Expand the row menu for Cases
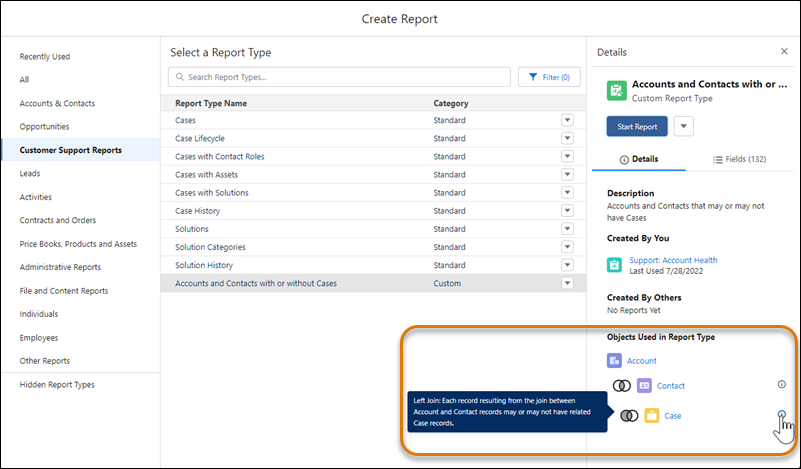Screen dimensions: 801x469 [x=567, y=120]
